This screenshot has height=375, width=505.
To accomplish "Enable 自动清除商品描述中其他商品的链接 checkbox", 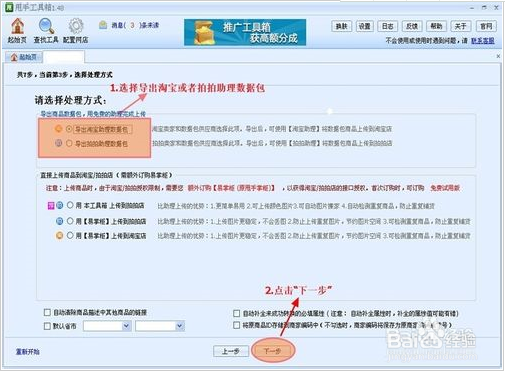I will click(47, 312).
